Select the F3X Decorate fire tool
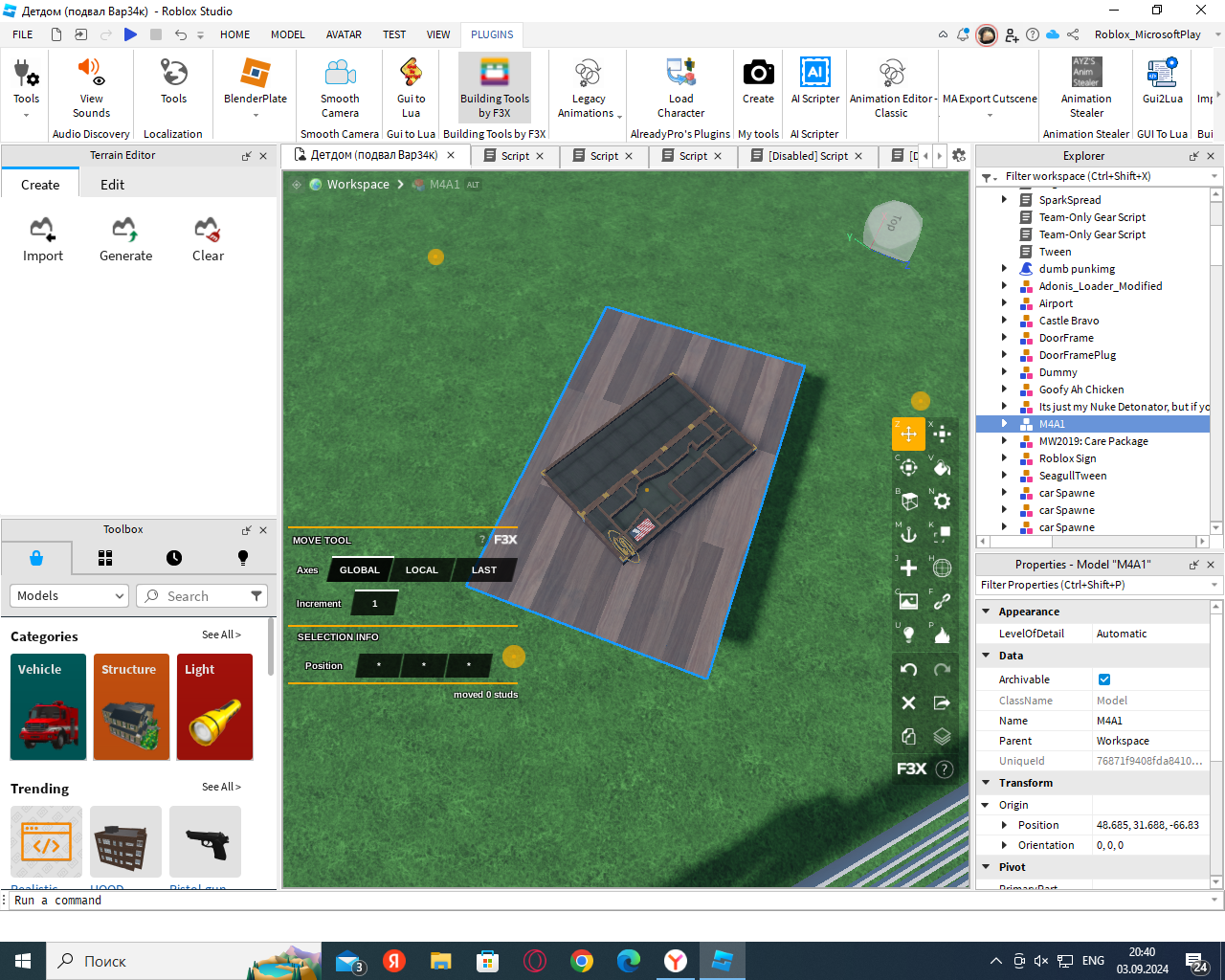Viewport: 1225px width, 980px height. point(942,635)
